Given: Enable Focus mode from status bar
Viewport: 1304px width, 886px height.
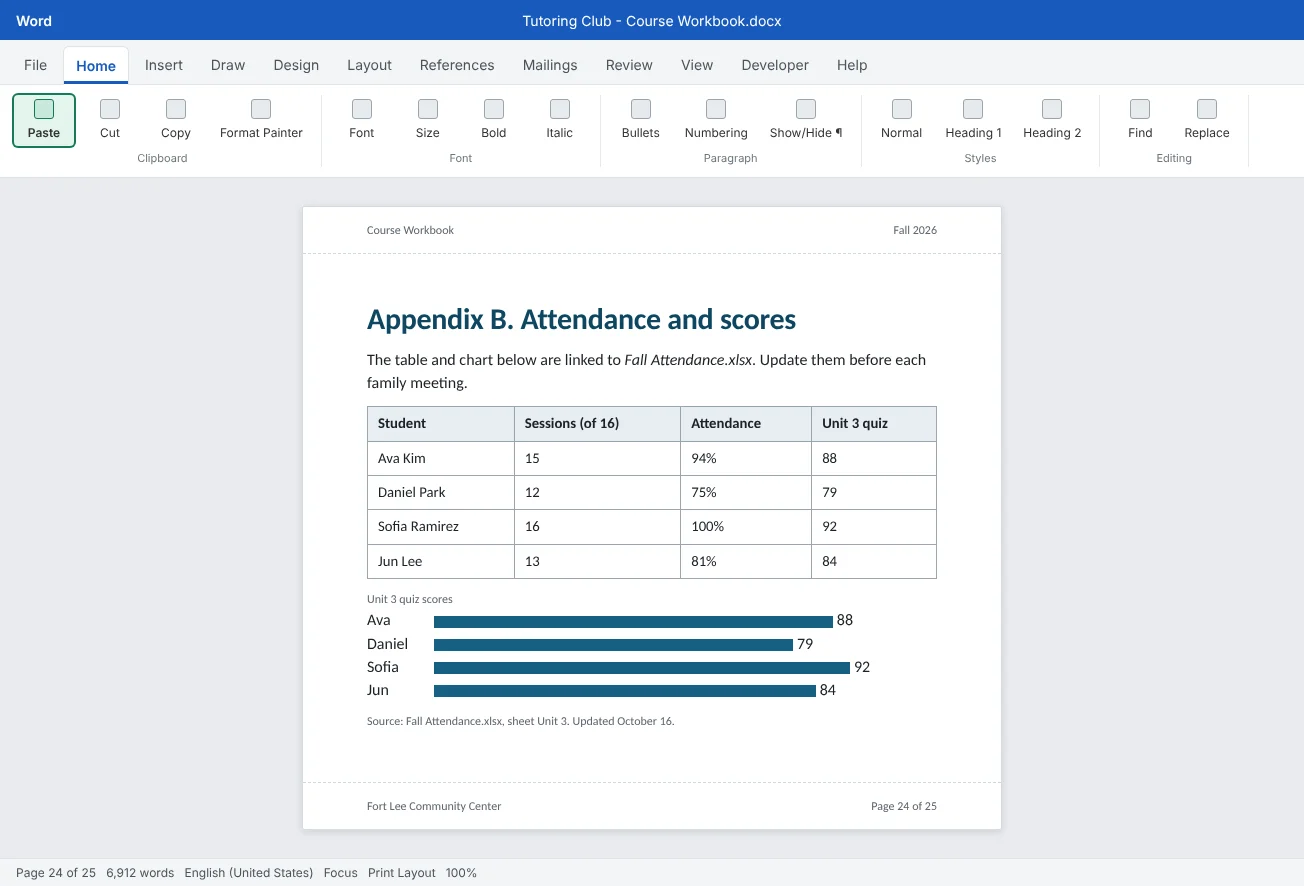Looking at the screenshot, I should click(x=341, y=873).
